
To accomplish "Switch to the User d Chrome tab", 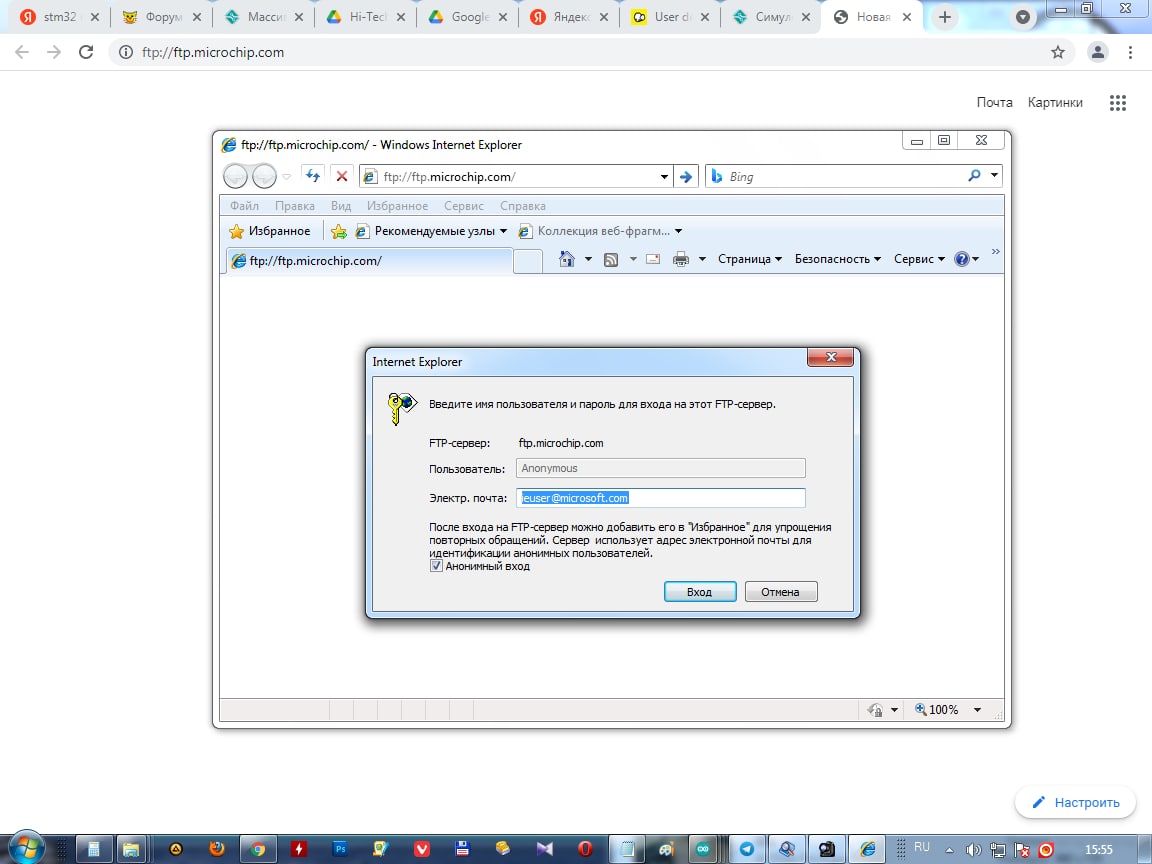I will (x=671, y=17).
